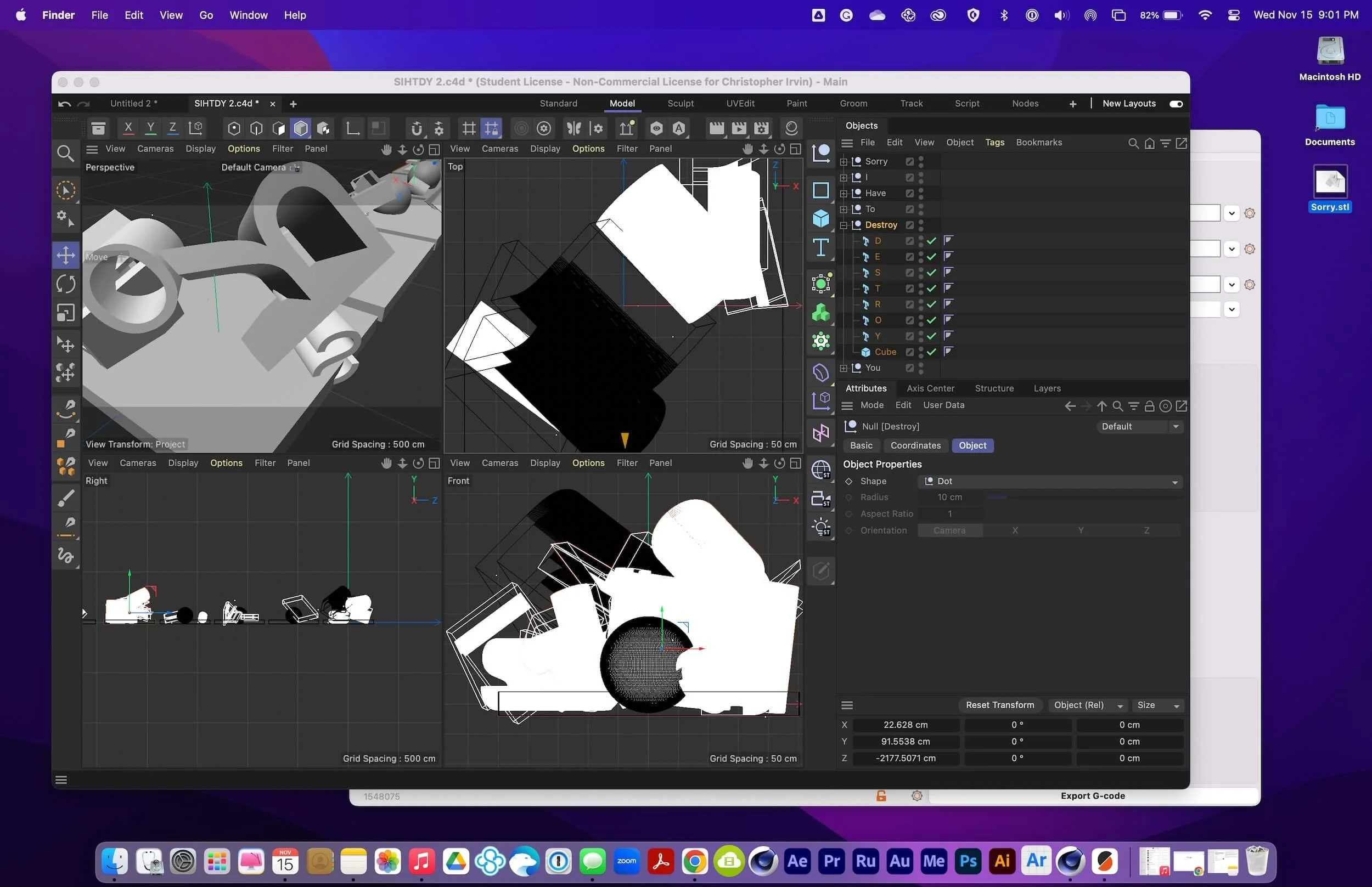Open the Shape dropdown set to Dot
Viewport: 1372px width, 887px height.
pos(1050,482)
